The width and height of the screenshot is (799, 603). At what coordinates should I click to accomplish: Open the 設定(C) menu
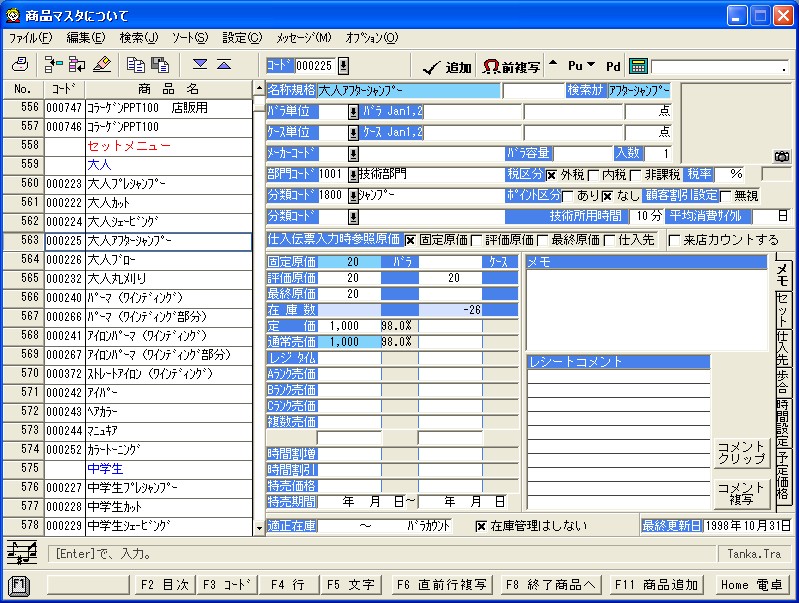(242, 38)
